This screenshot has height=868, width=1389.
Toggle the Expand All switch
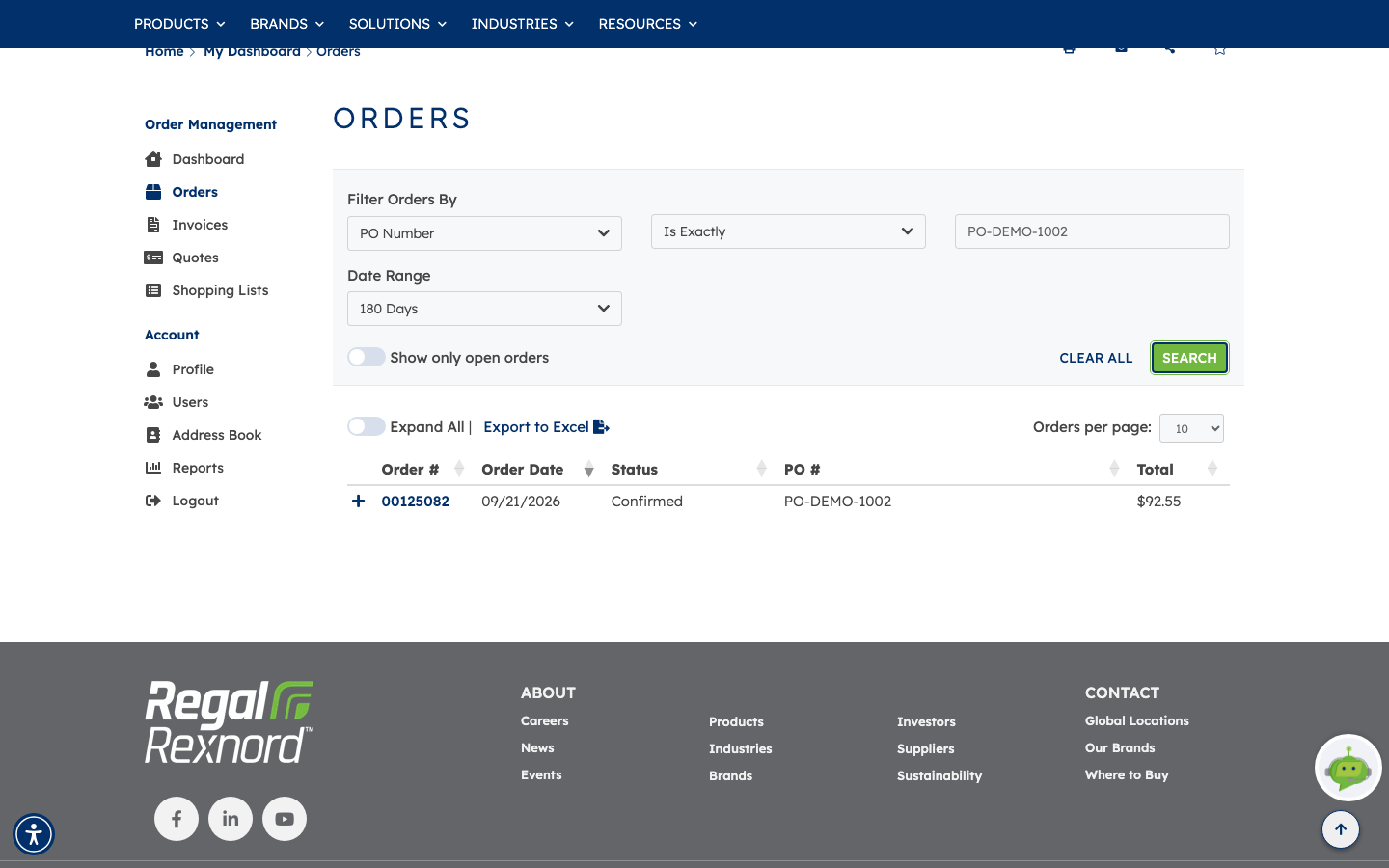click(367, 426)
